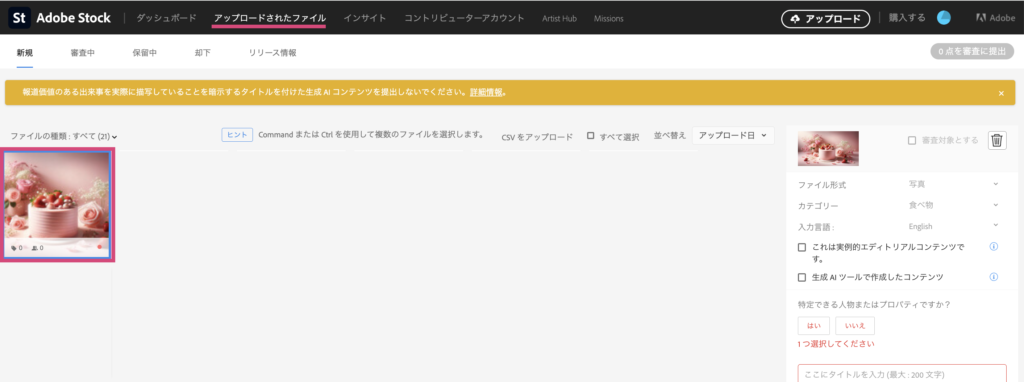Open Artist Hub

coord(559,18)
